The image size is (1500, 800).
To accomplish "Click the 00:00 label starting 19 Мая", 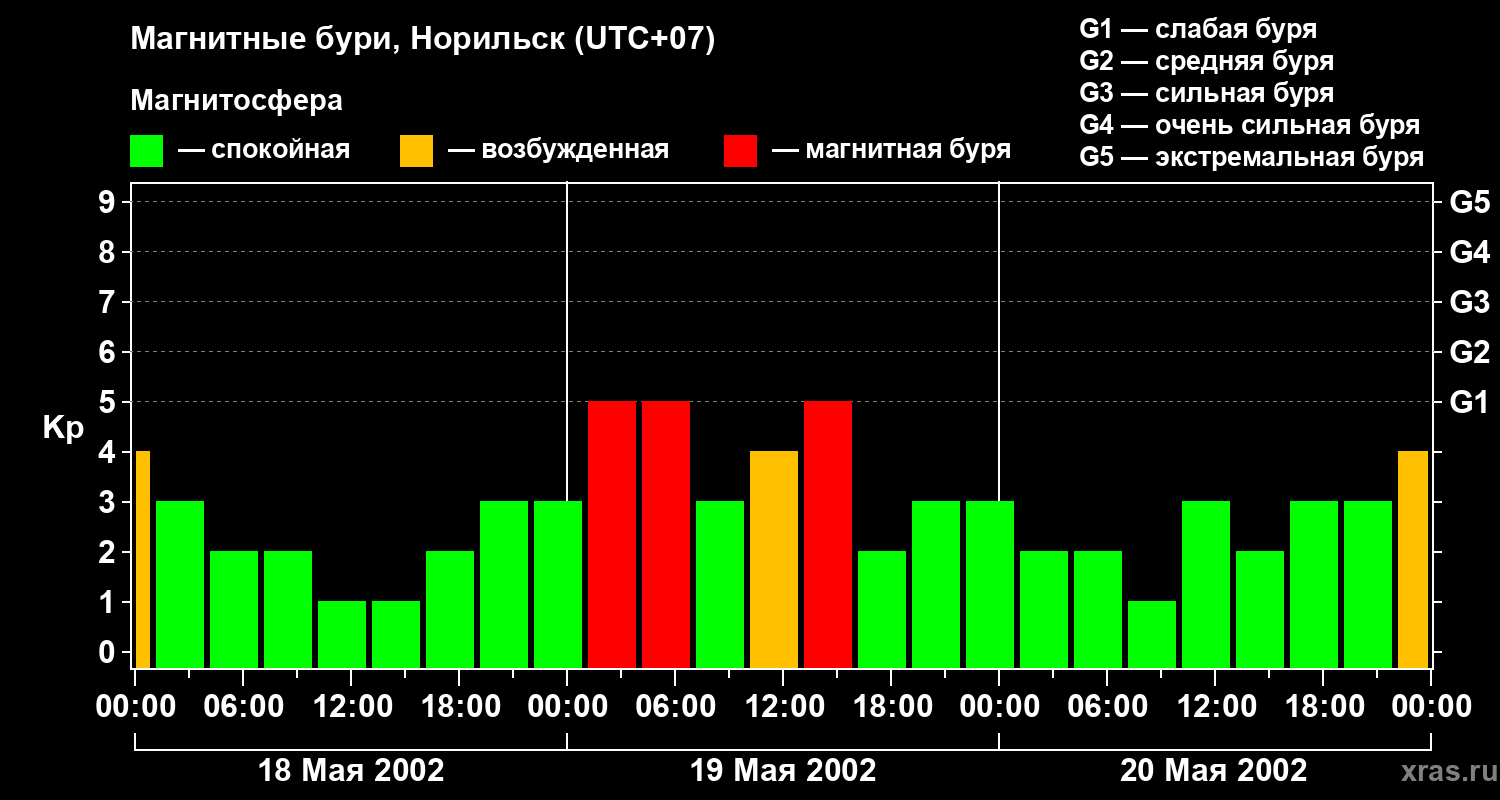I will pos(567,707).
